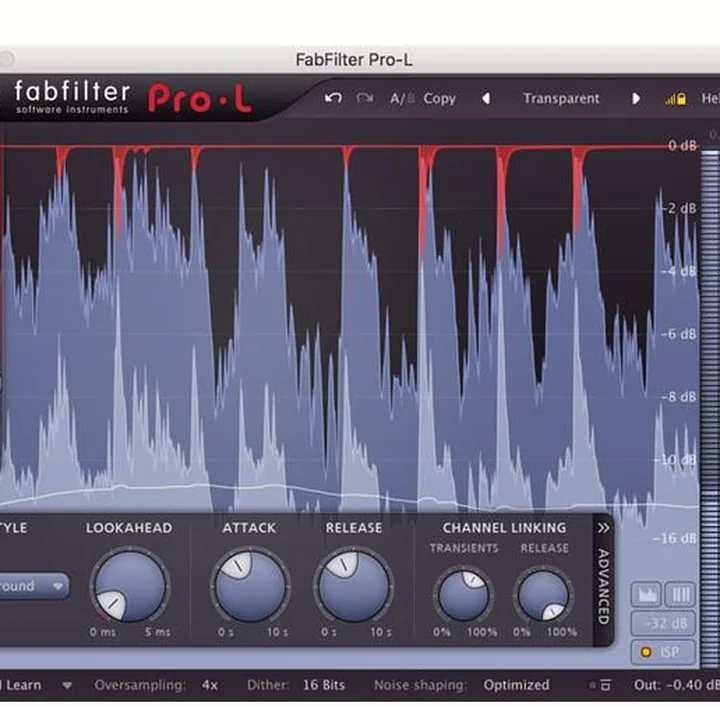720x720 pixels.
Task: Click the MIDI Learn button
Action: click(x=21, y=685)
